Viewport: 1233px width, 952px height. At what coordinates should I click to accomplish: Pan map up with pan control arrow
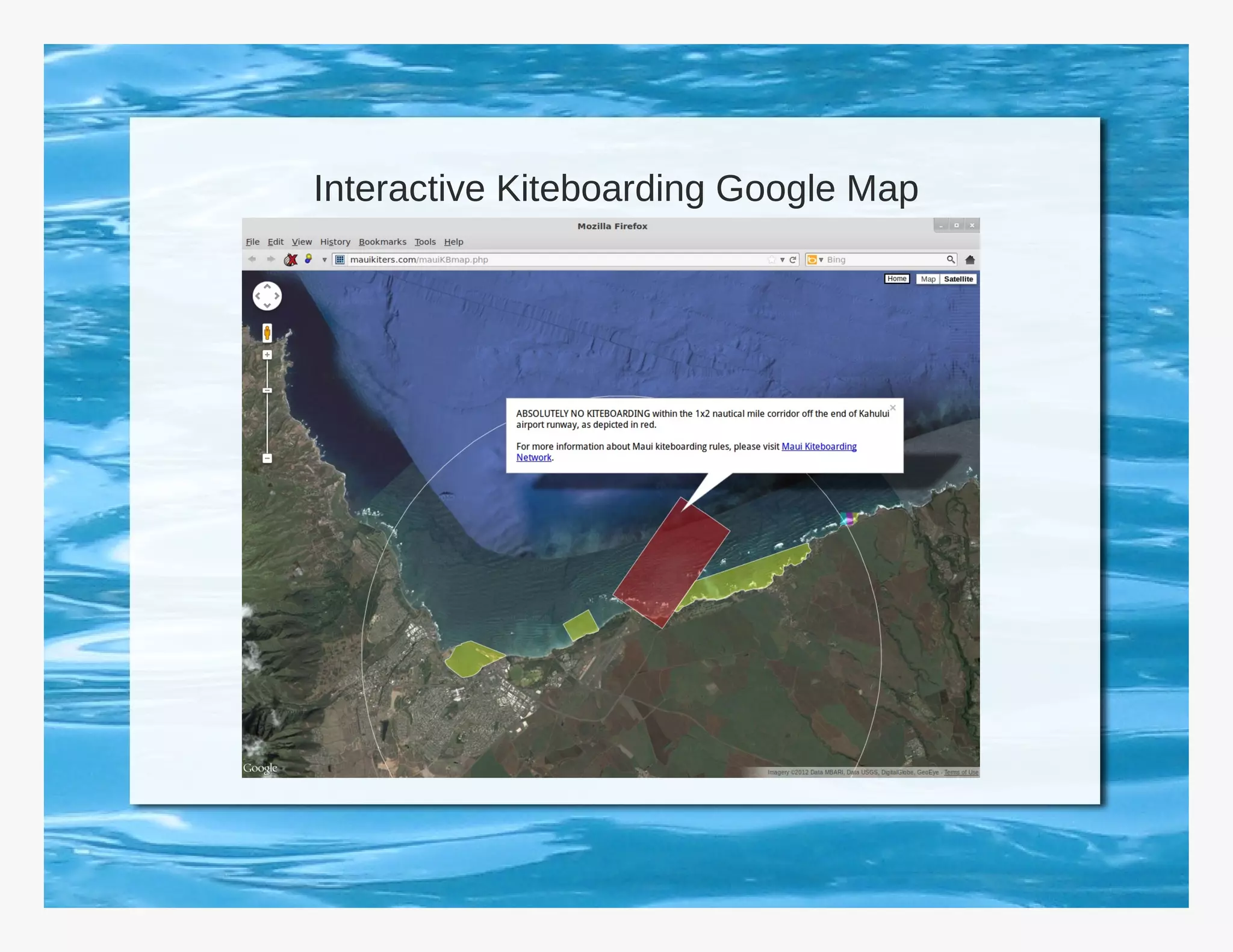(267, 286)
